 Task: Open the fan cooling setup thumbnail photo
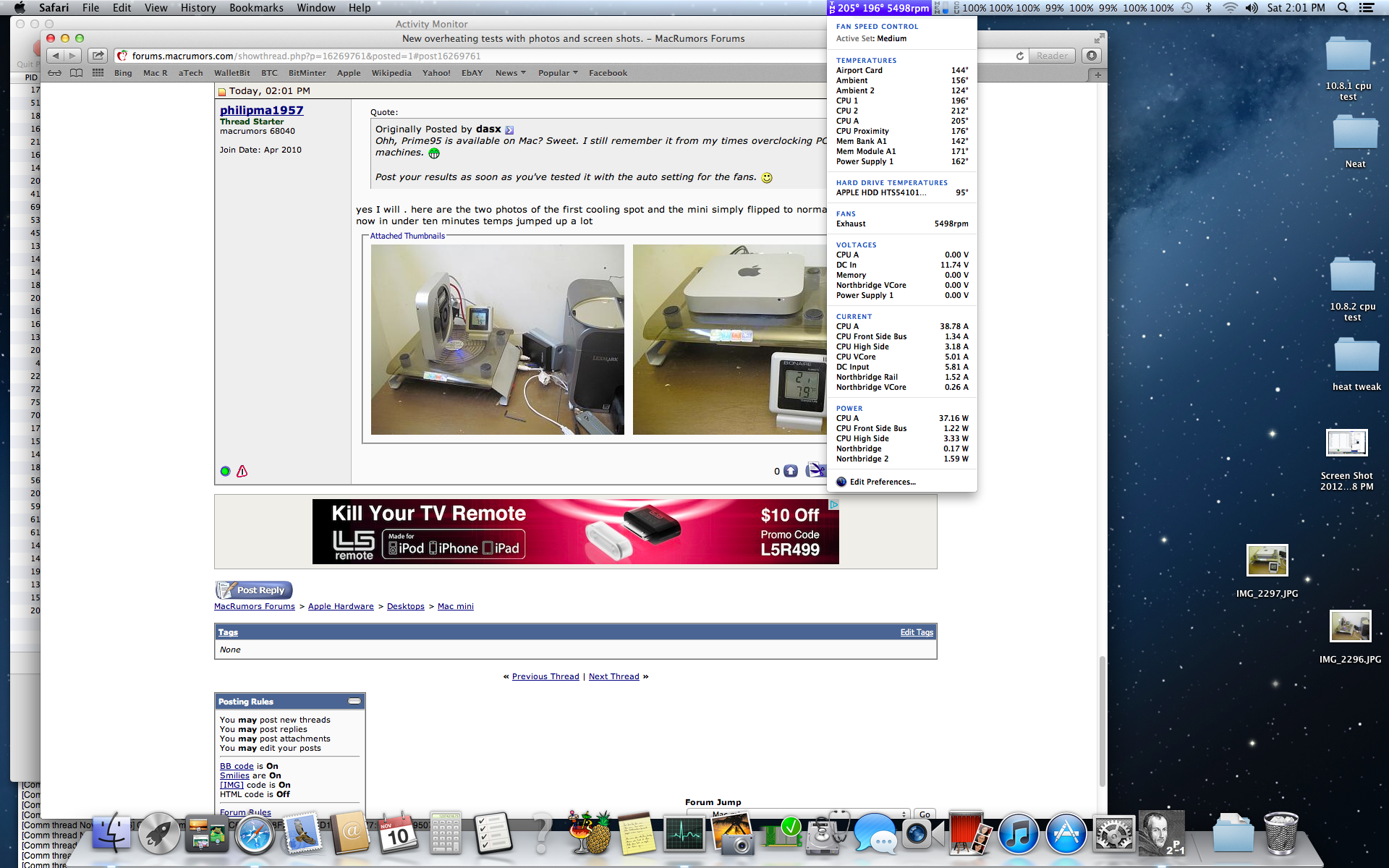pyautogui.click(x=498, y=339)
